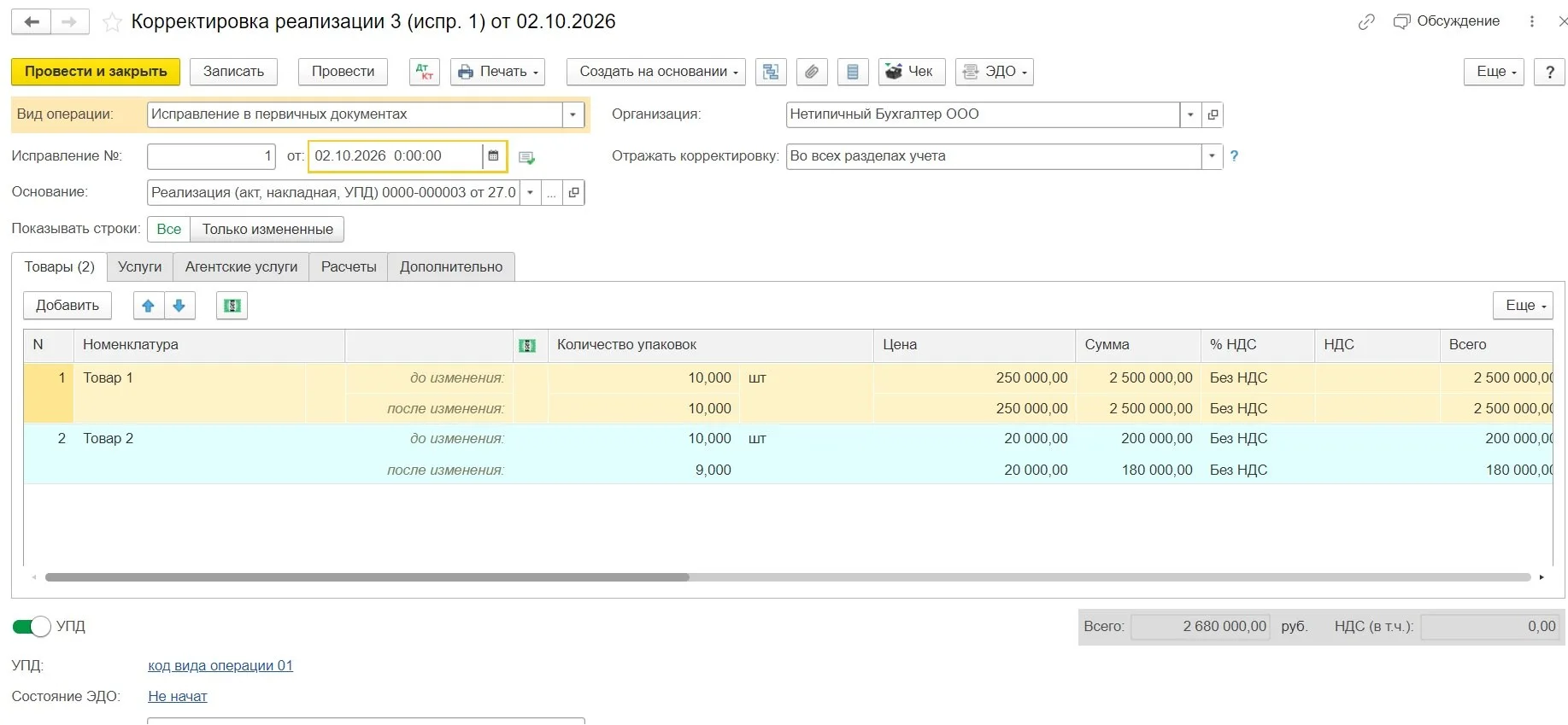
Task: Click the green table icon in goods toolbar
Action: (232, 306)
